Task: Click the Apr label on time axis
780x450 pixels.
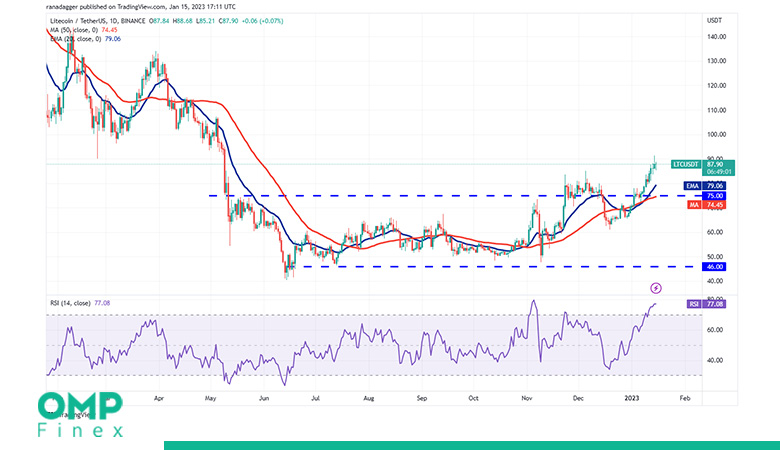Action: point(159,398)
